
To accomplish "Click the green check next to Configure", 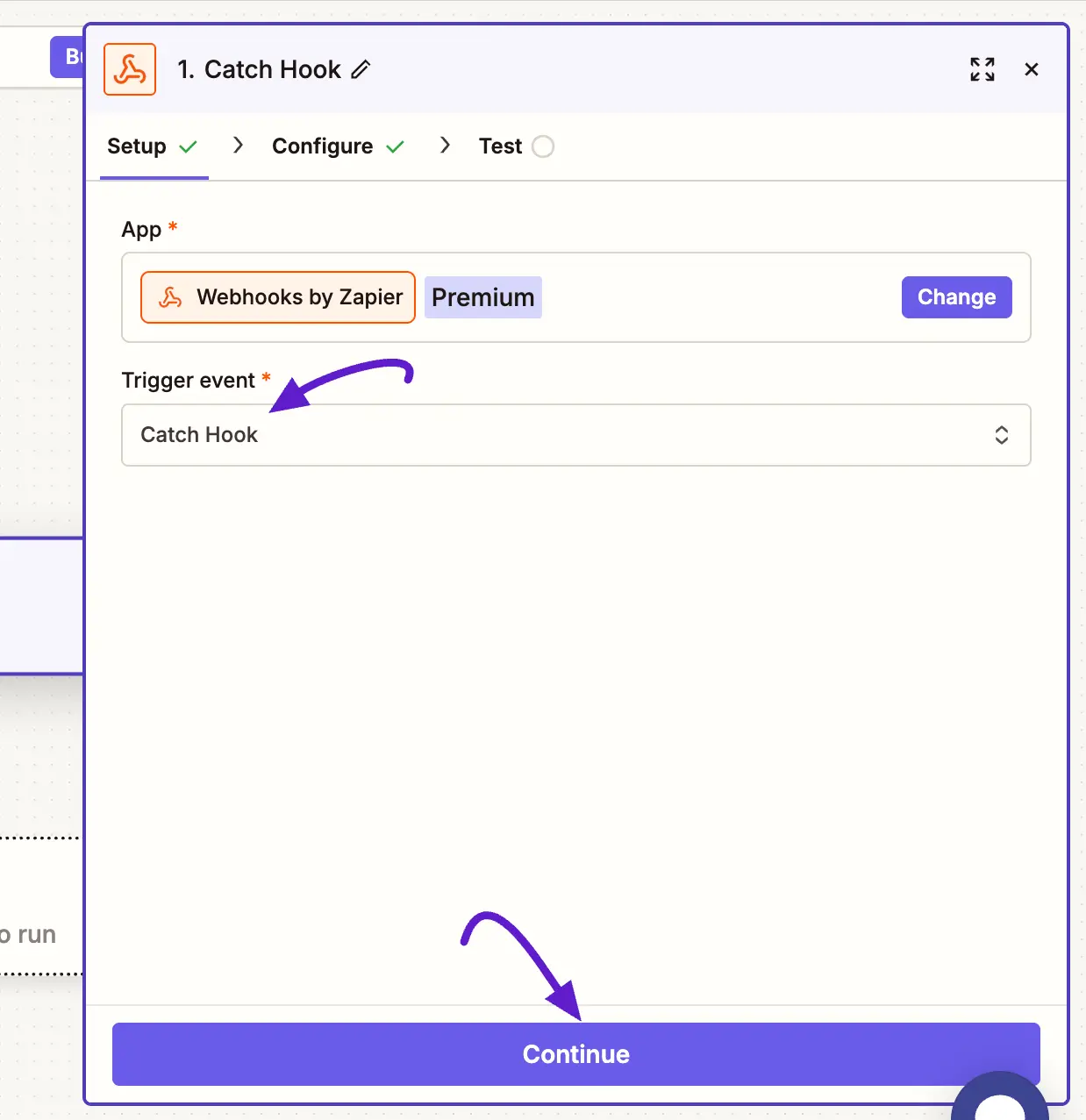I will pyautogui.click(x=395, y=147).
